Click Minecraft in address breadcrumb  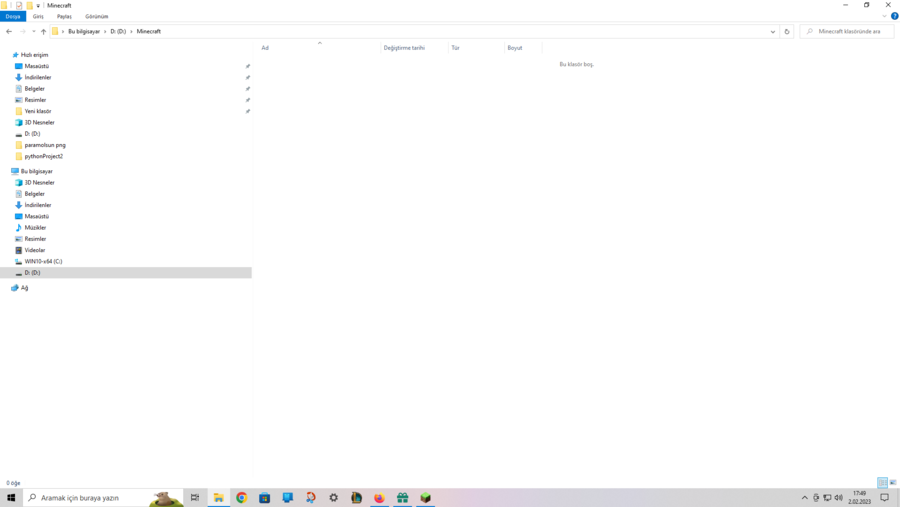click(x=149, y=32)
